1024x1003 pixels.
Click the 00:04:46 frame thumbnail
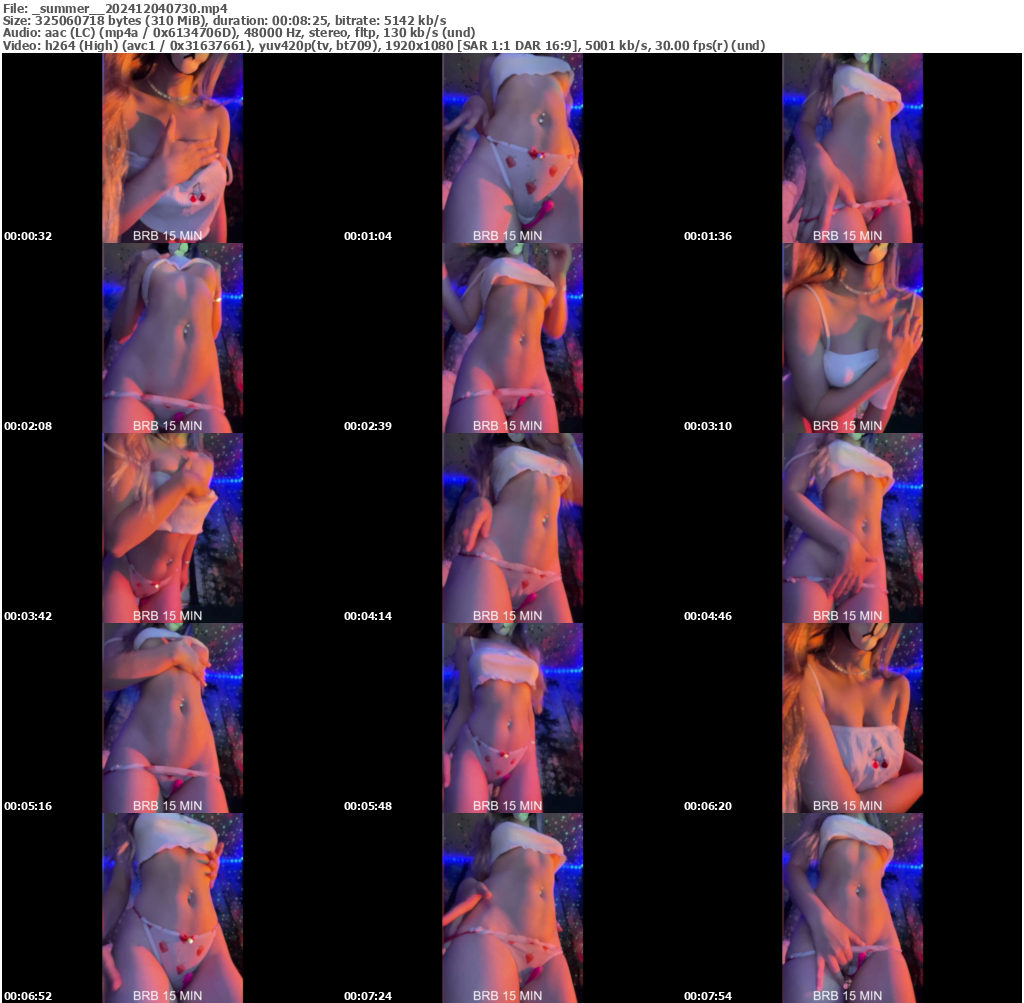pos(852,526)
